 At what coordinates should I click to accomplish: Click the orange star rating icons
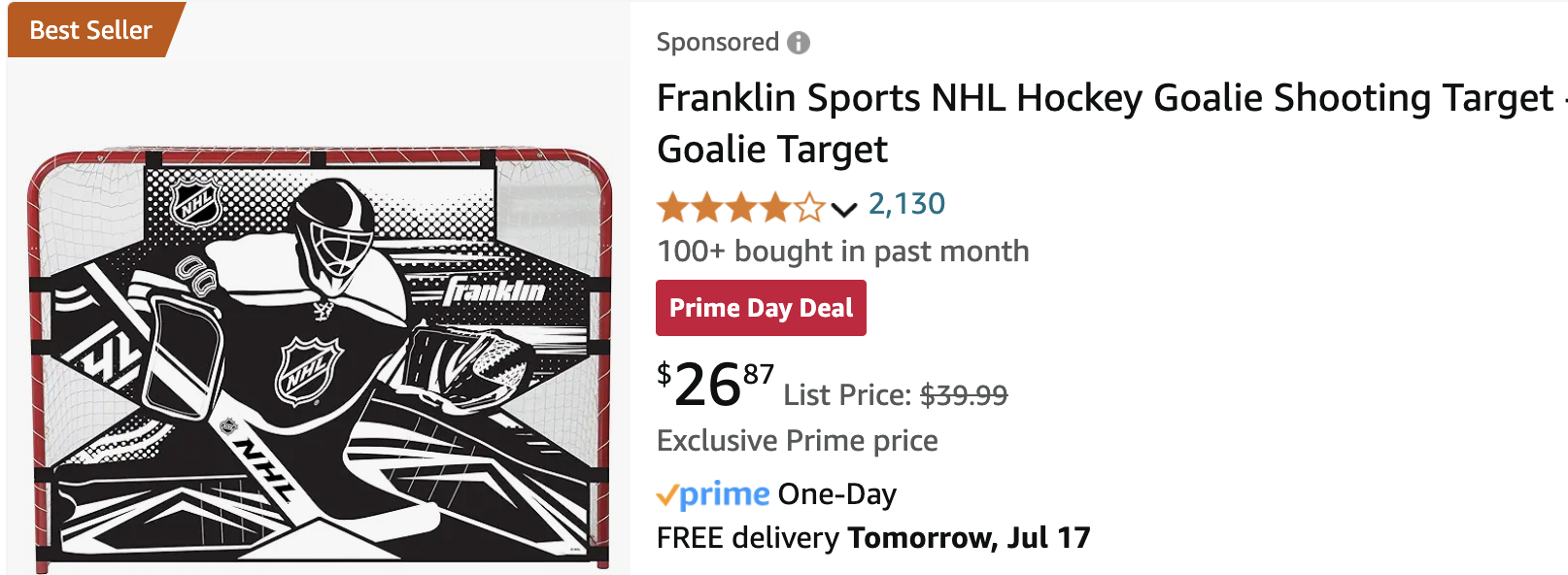coord(741,207)
